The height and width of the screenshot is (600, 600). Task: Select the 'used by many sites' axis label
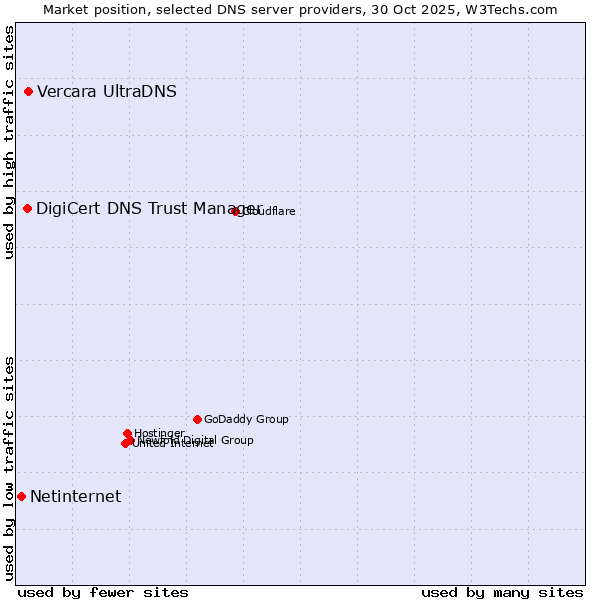click(502, 592)
